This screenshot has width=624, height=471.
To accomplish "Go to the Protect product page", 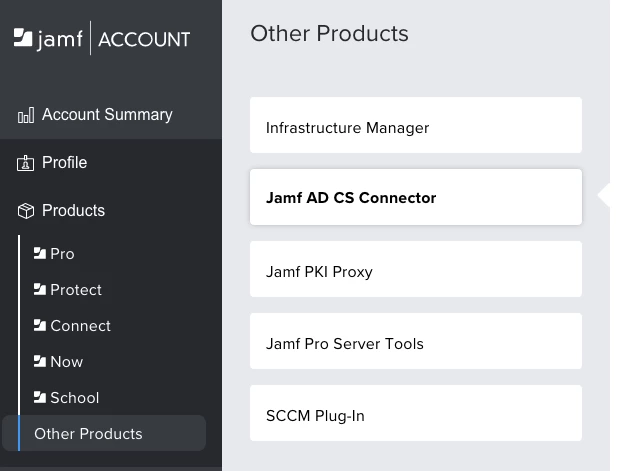I will pos(76,290).
